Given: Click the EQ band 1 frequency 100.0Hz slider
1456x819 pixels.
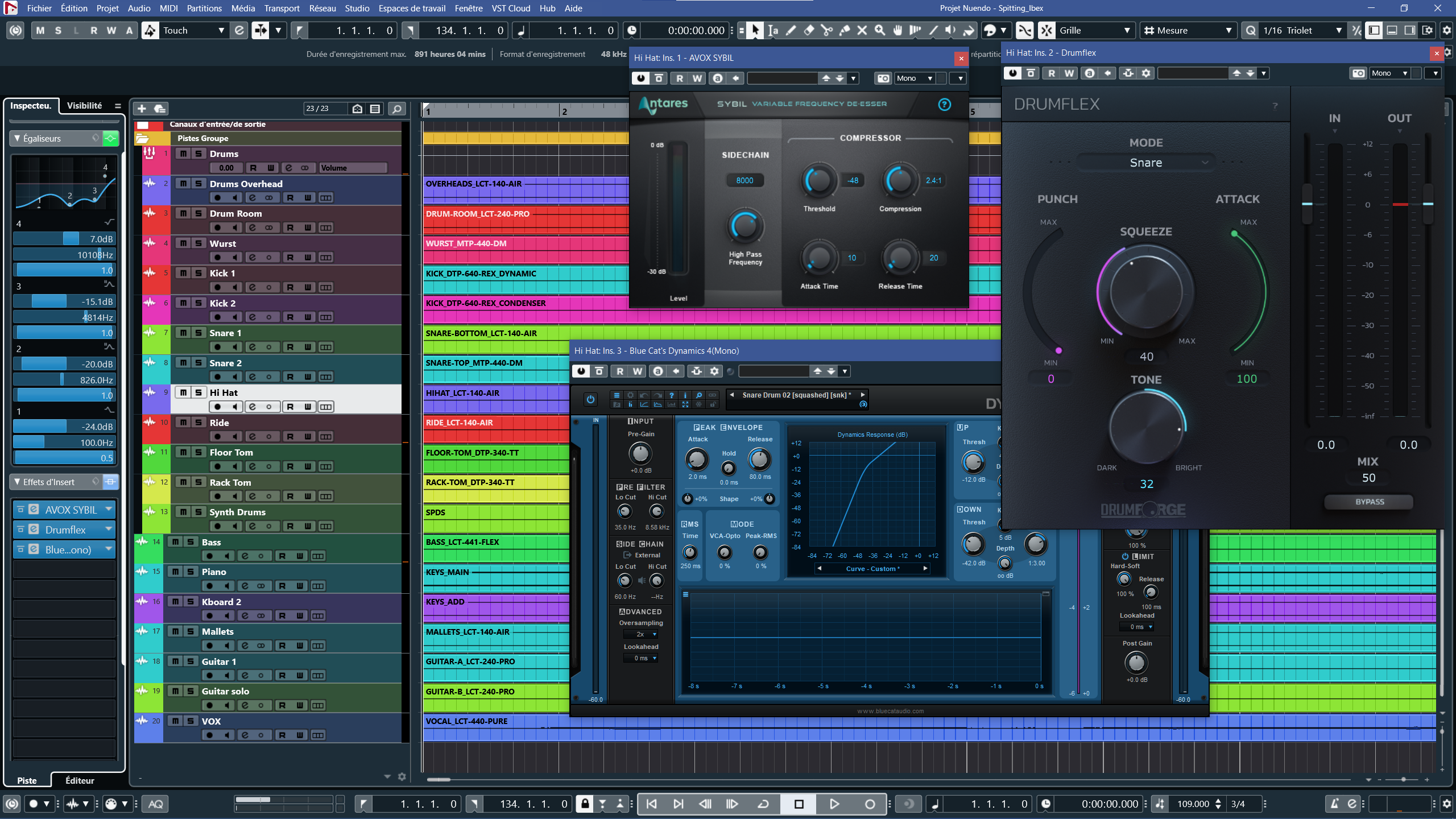Looking at the screenshot, I should coord(64,442).
